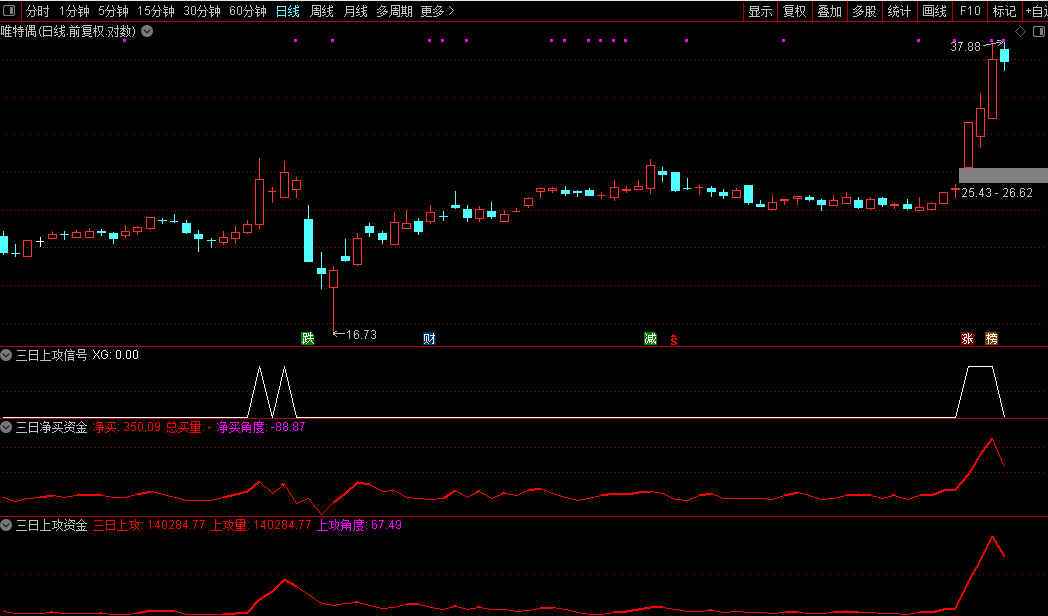Image resolution: width=1048 pixels, height=616 pixels.
Task: Click the XG: 0.00 value
Action: (x=116, y=355)
